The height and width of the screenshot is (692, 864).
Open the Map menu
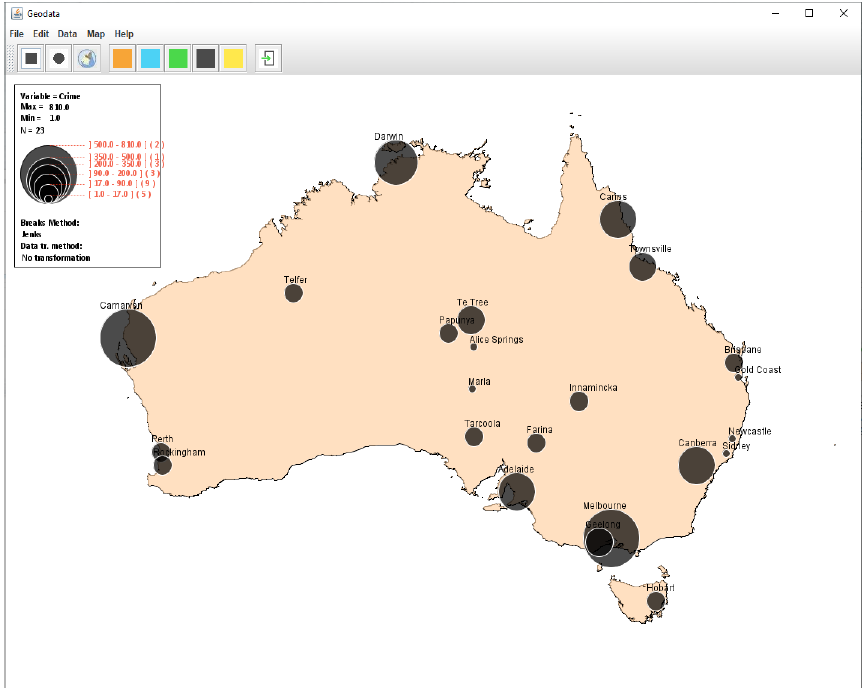click(96, 34)
